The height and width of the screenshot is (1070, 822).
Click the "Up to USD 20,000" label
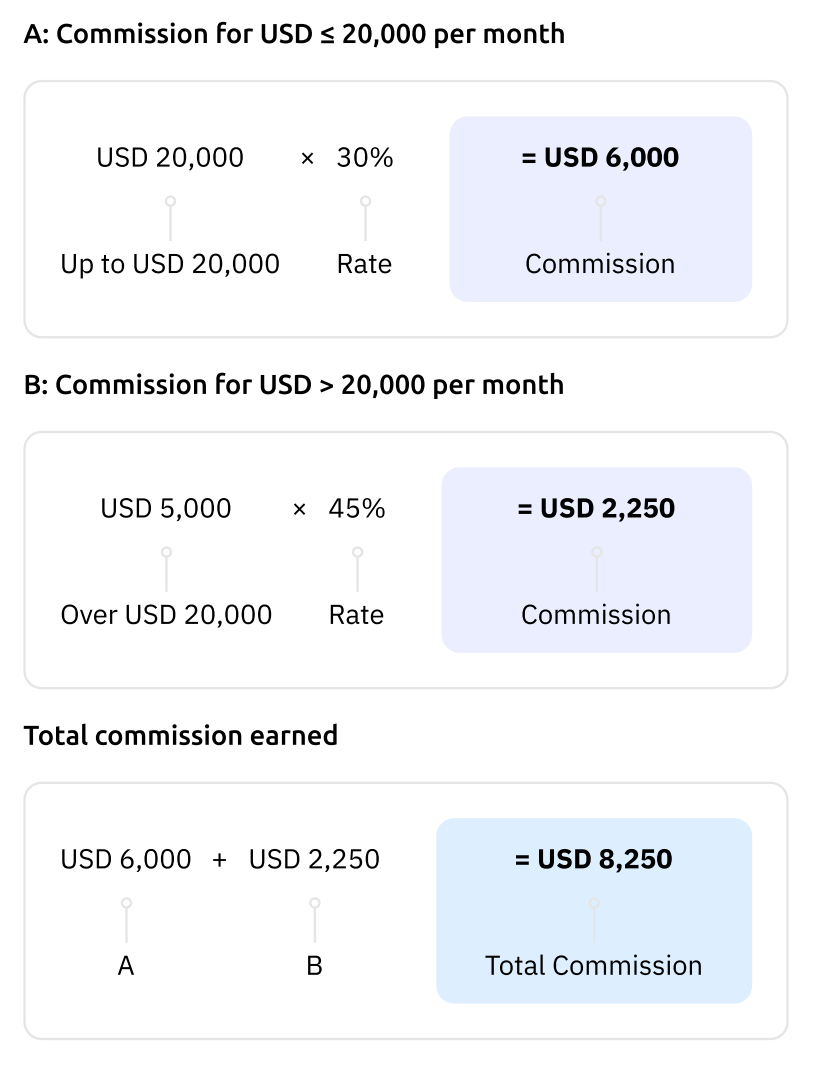pyautogui.click(x=170, y=264)
